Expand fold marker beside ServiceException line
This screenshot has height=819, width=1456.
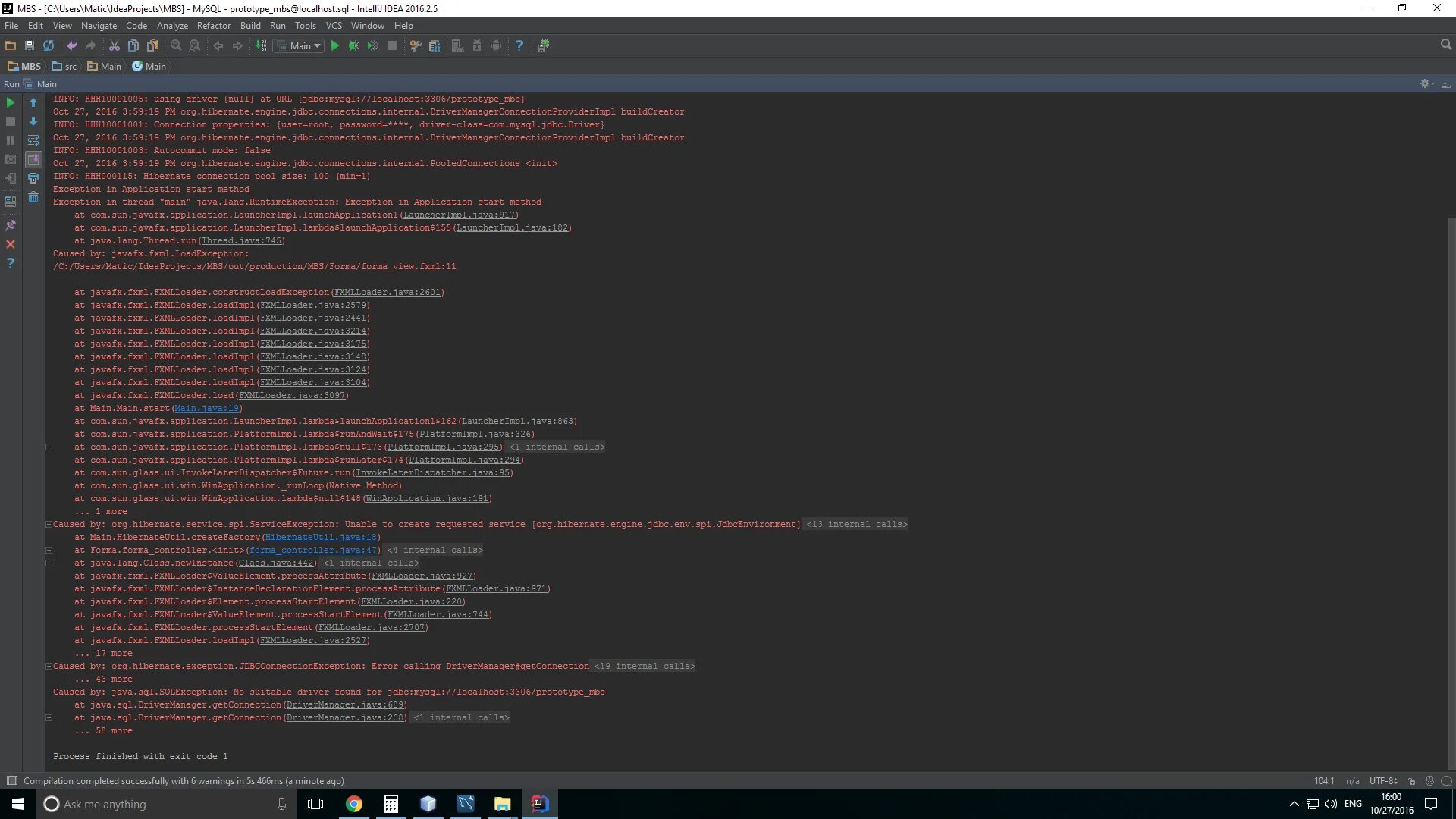[49, 524]
